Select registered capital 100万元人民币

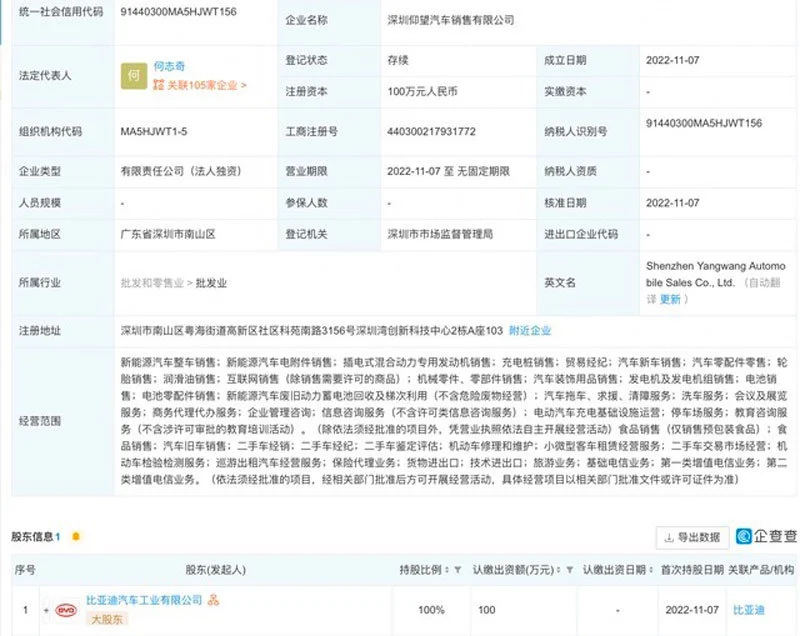point(422,92)
